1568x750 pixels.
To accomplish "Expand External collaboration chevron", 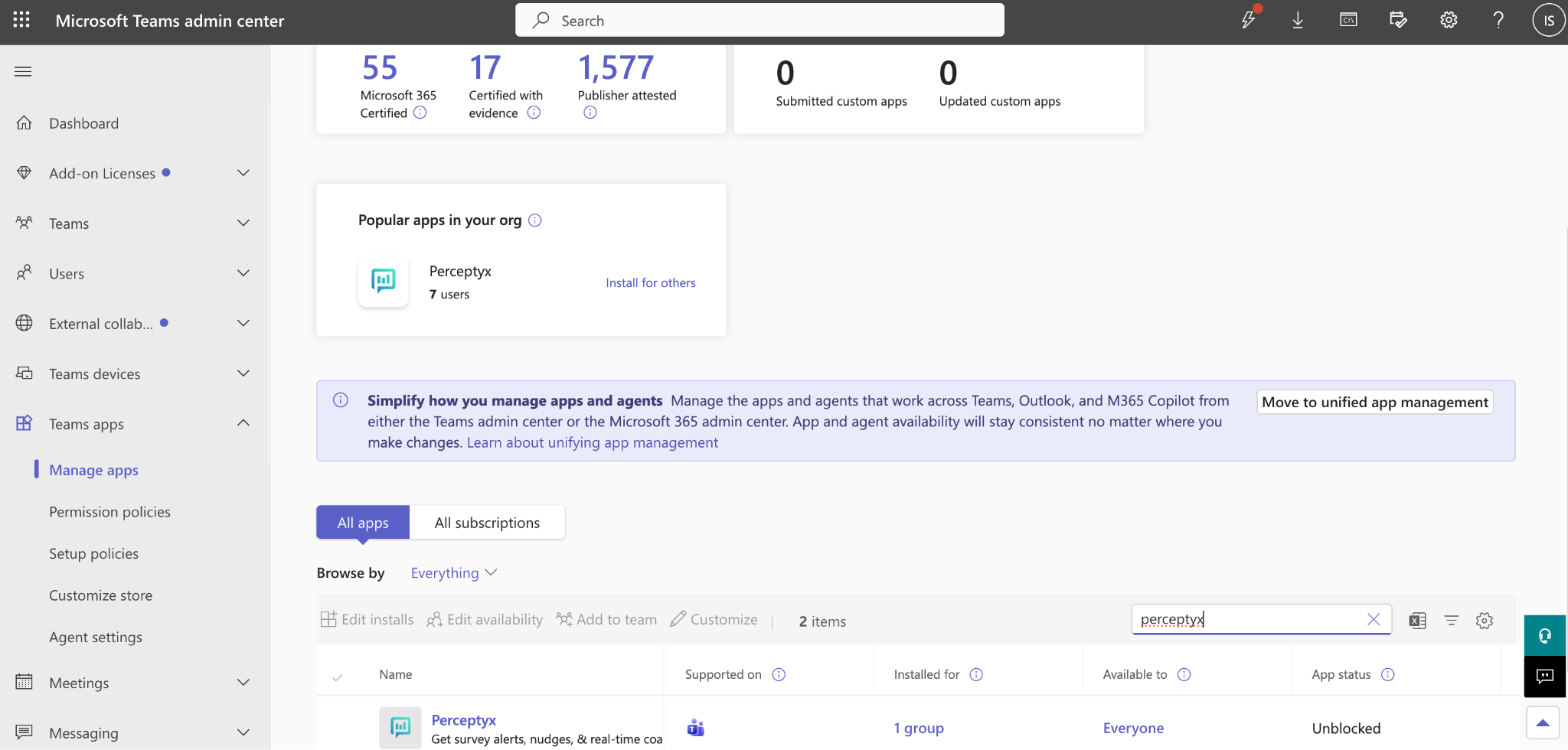I will [243, 323].
